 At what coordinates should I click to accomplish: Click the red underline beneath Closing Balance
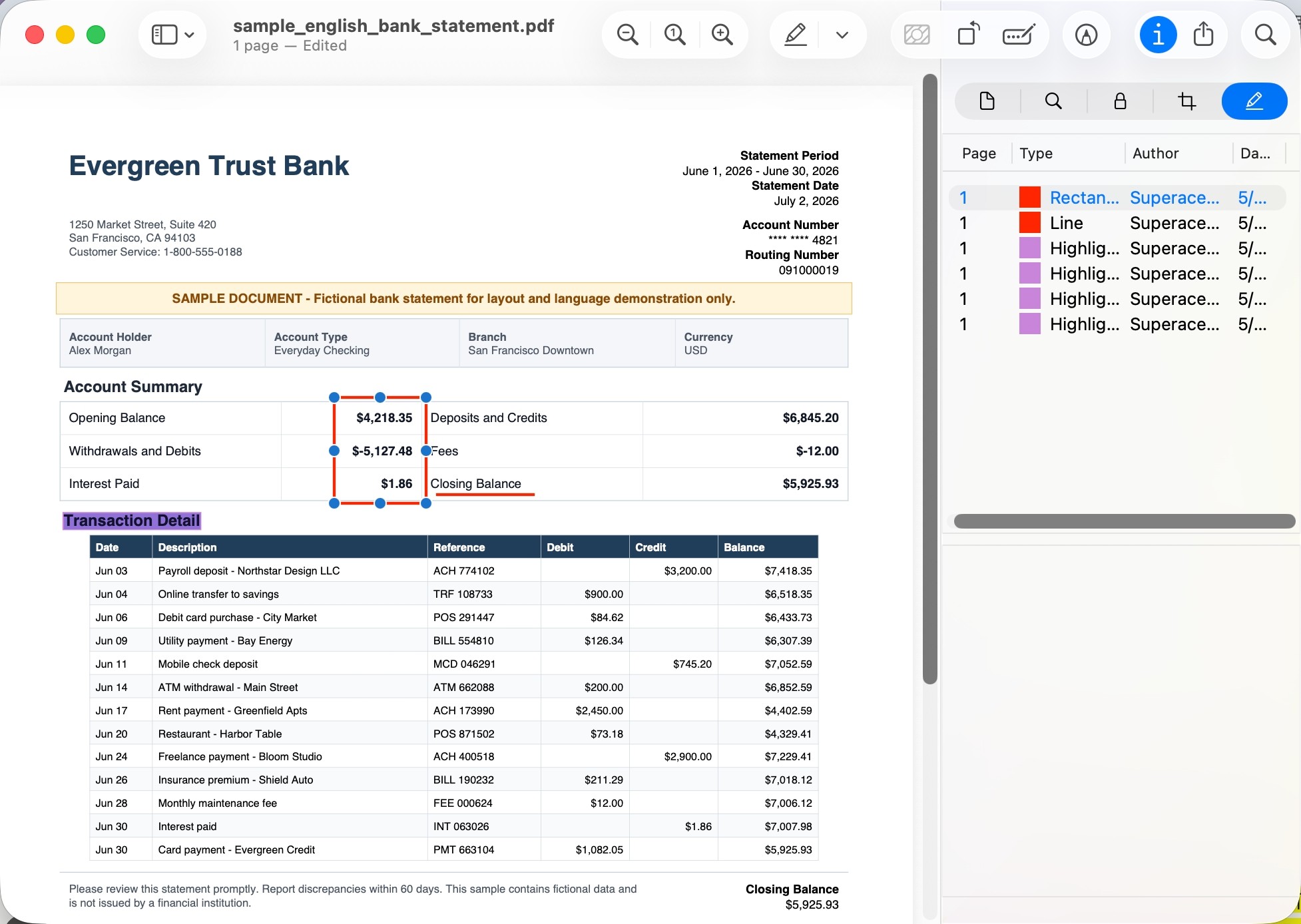(485, 495)
